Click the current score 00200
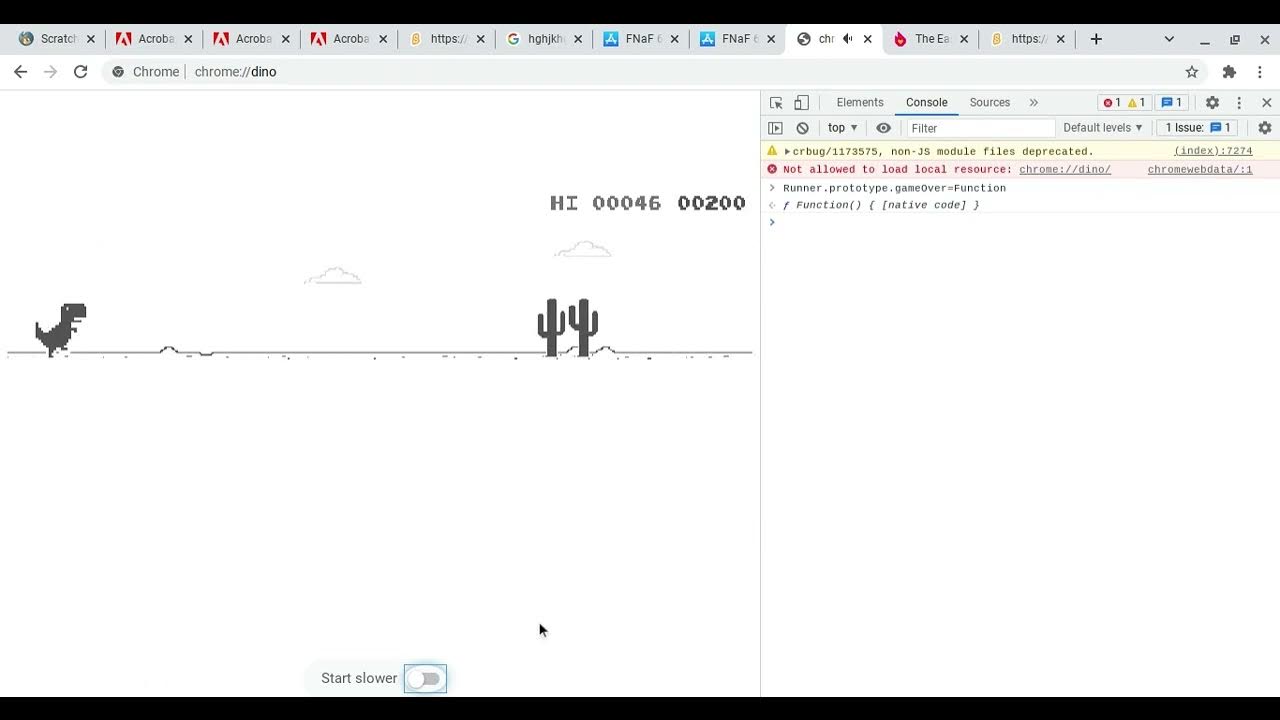Screen dimensions: 1280x720 coord(711,203)
